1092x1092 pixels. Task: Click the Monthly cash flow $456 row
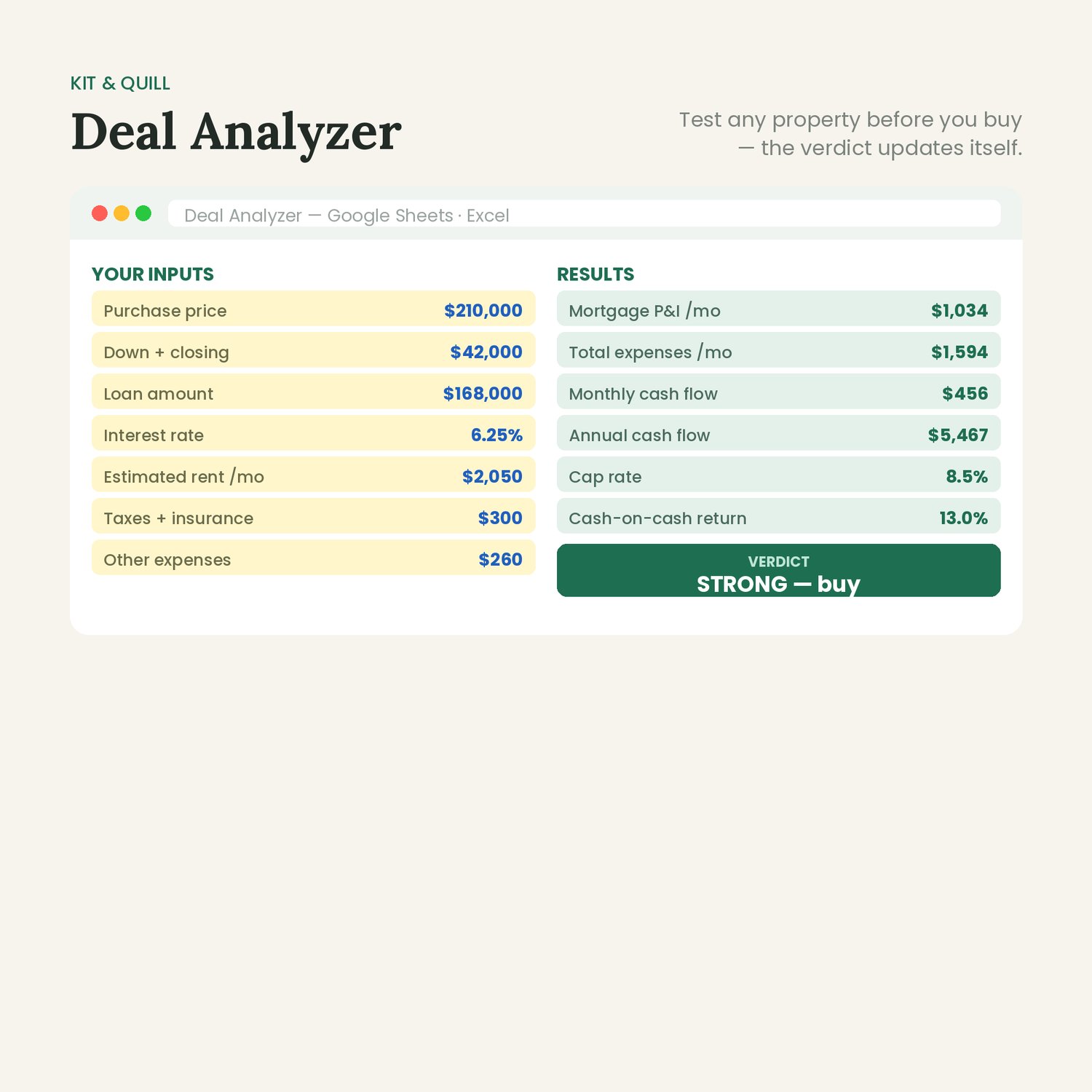coord(779,392)
